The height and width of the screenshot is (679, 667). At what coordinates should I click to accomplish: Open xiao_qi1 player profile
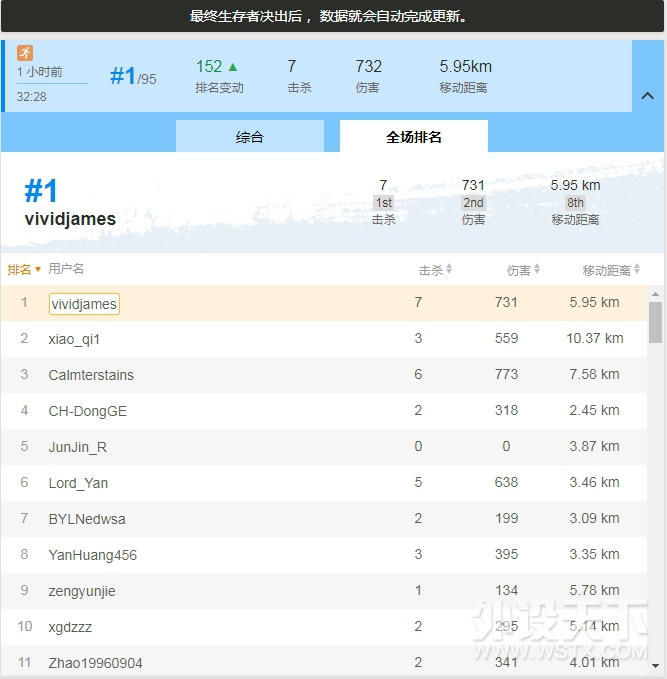click(74, 339)
